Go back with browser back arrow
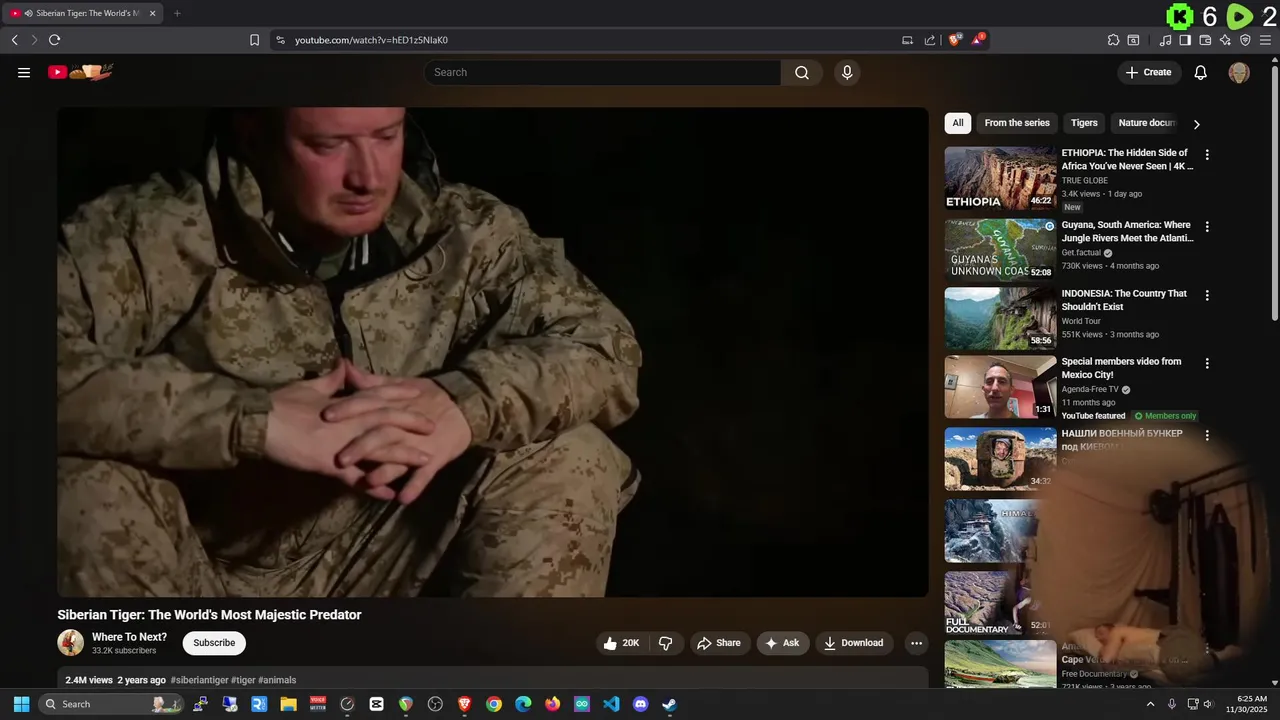This screenshot has height=720, width=1280. click(x=14, y=40)
